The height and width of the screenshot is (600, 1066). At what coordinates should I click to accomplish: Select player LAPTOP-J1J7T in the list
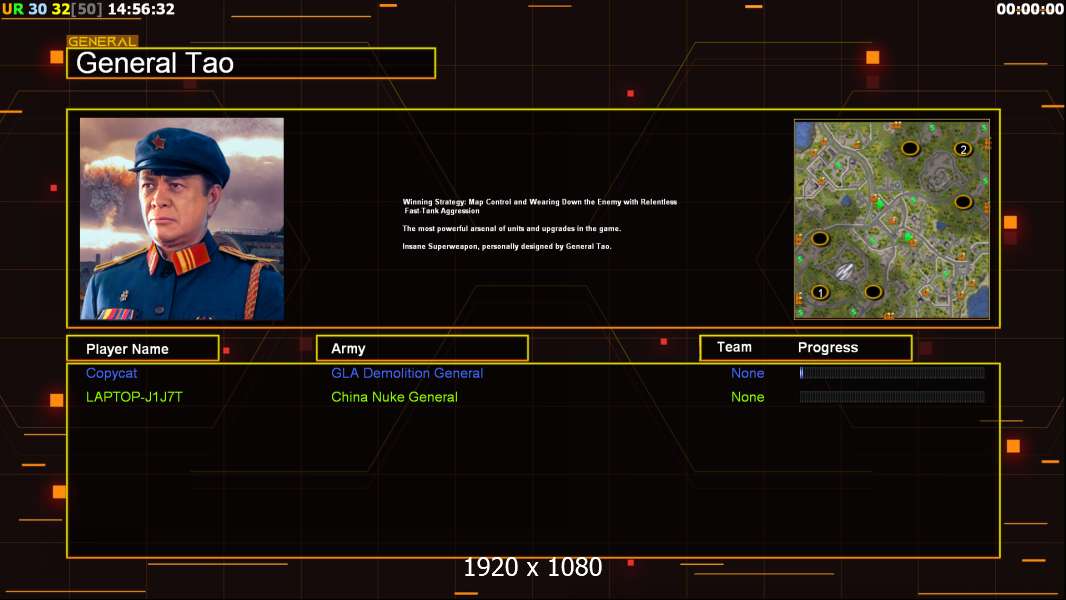click(x=134, y=397)
